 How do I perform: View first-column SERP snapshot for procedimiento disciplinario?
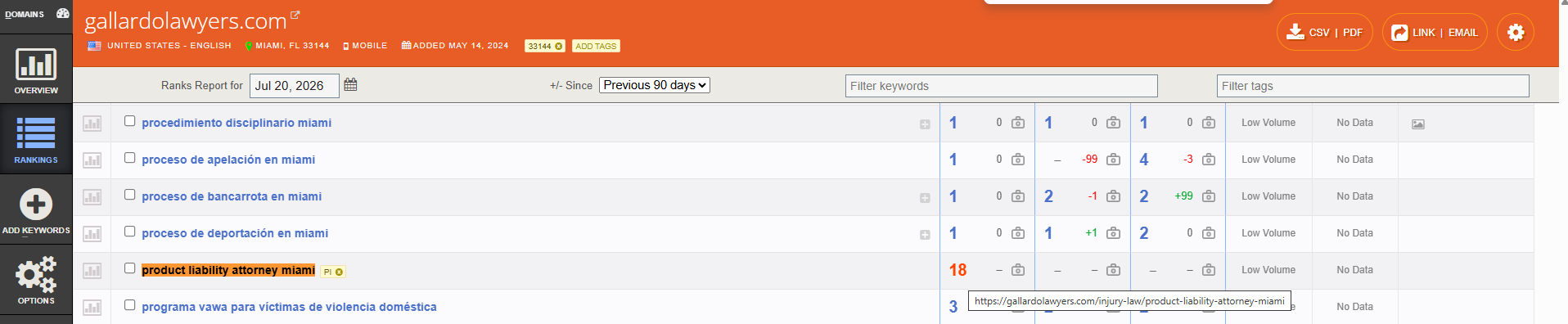click(x=1018, y=123)
